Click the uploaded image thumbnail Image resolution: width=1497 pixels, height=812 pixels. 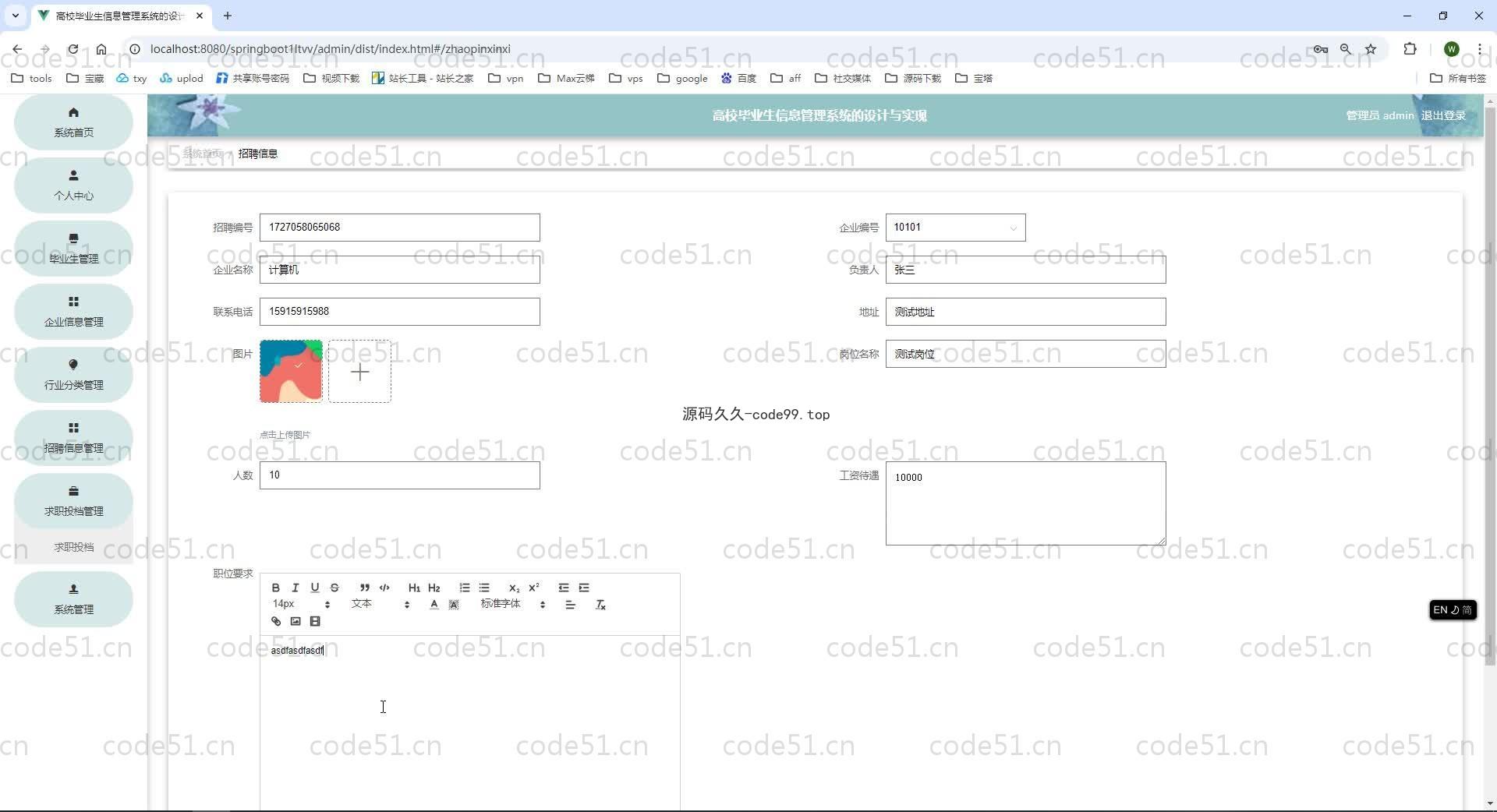point(291,371)
